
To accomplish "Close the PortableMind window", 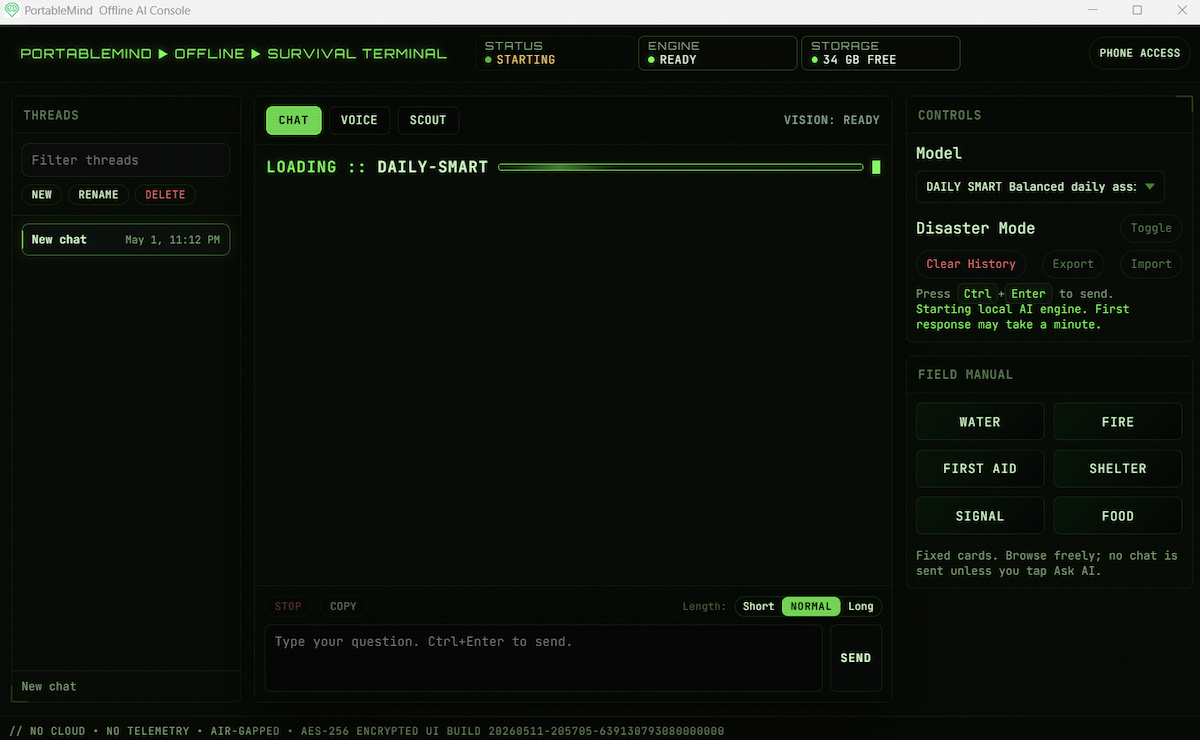I will pyautogui.click(x=1182, y=10).
